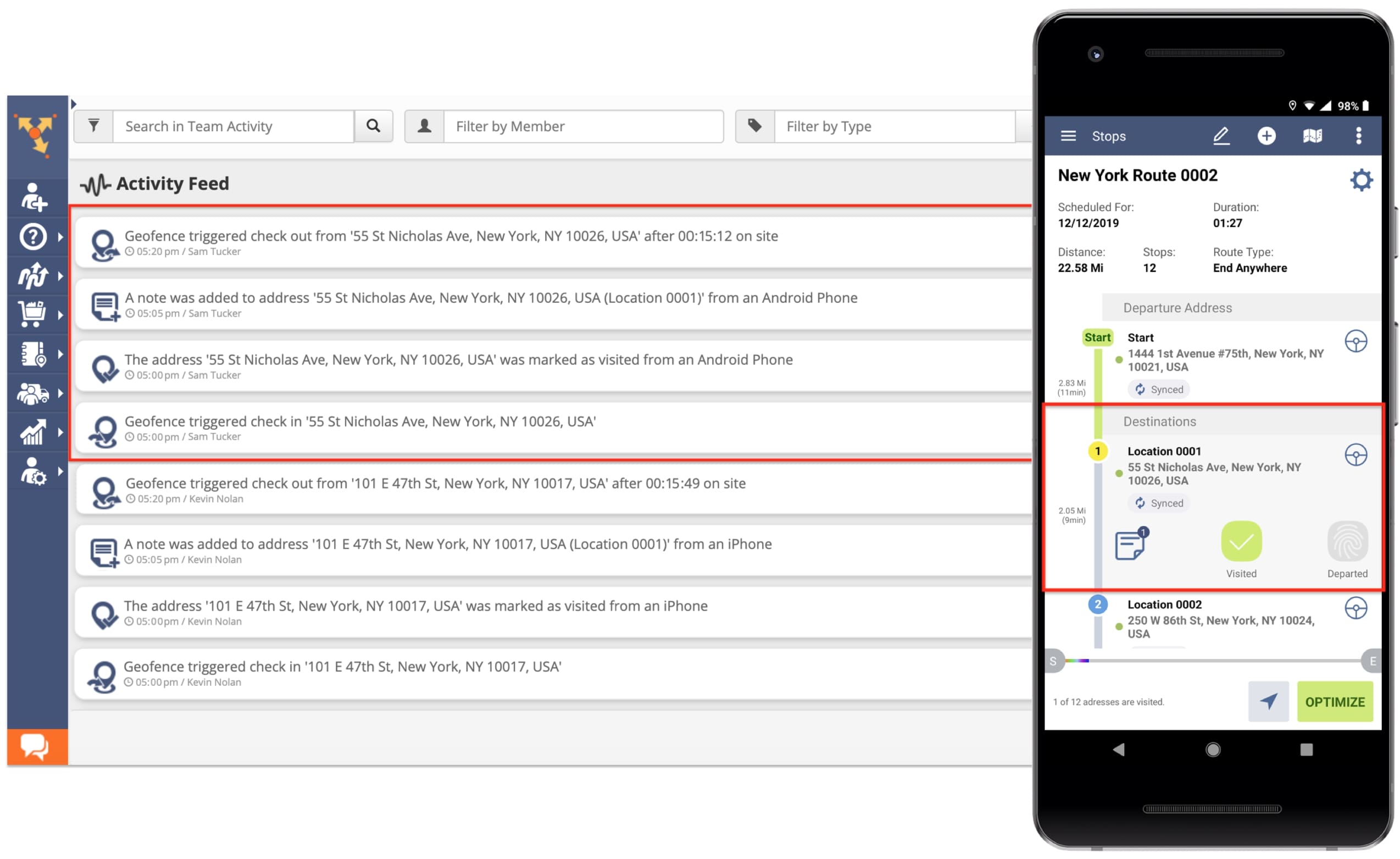Expand the help sidebar submenu arrow
The width and height of the screenshot is (1400, 859).
pyautogui.click(x=60, y=237)
